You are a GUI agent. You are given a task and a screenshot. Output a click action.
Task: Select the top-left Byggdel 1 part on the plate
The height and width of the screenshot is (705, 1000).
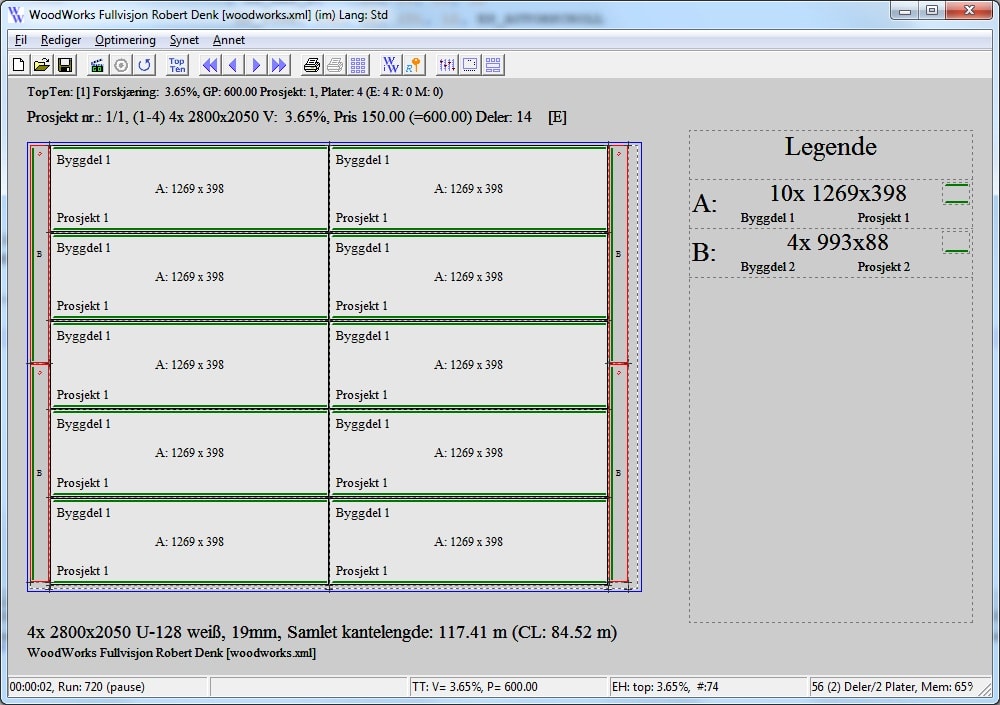[x=189, y=188]
